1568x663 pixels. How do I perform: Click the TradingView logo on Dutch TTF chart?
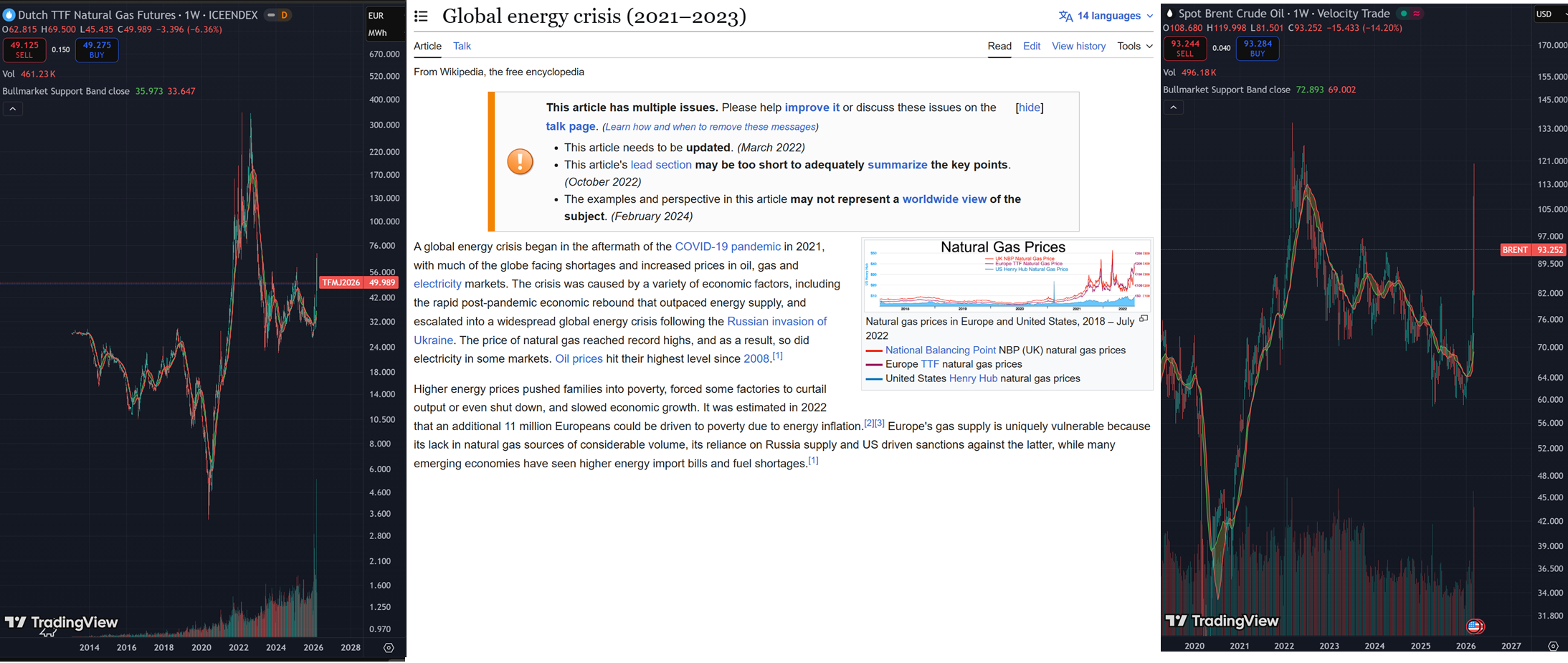(x=61, y=622)
